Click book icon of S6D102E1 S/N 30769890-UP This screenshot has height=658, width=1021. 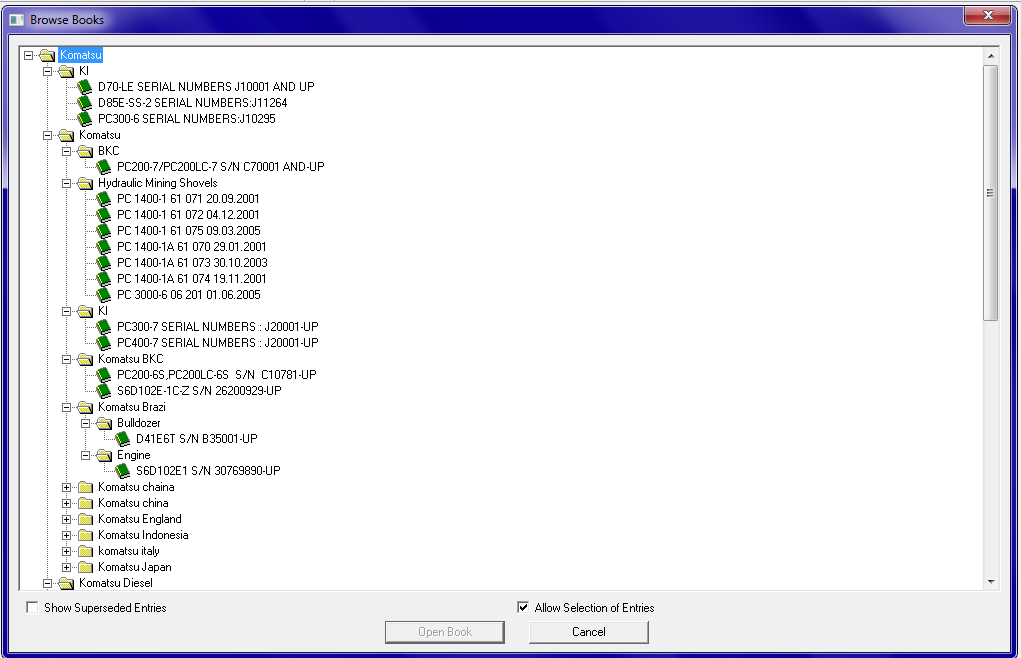pyautogui.click(x=122, y=471)
